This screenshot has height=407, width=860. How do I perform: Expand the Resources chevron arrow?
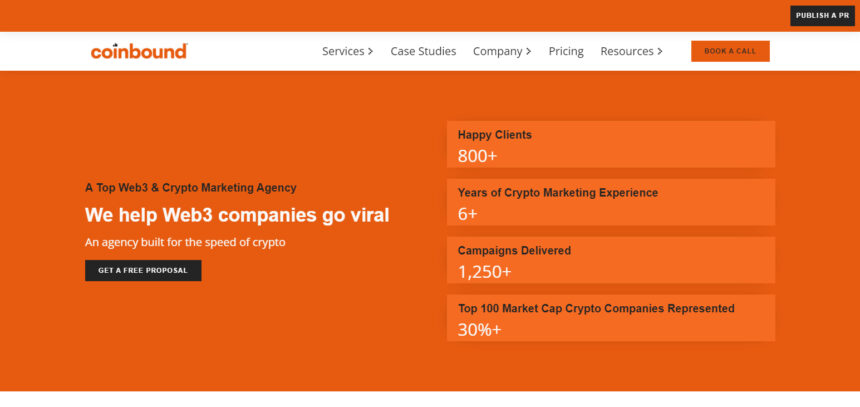point(660,52)
